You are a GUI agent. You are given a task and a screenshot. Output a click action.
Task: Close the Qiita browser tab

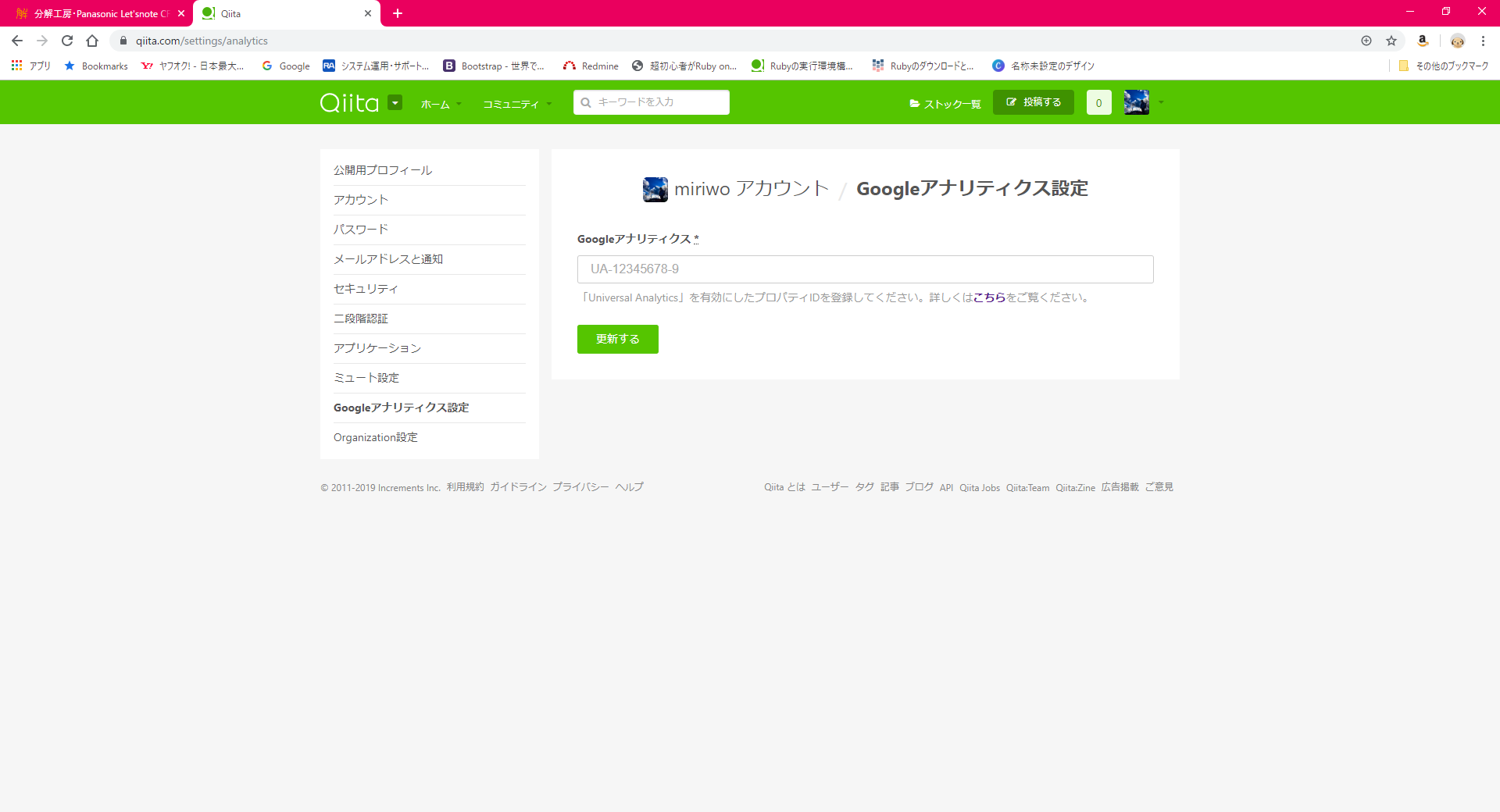point(368,13)
